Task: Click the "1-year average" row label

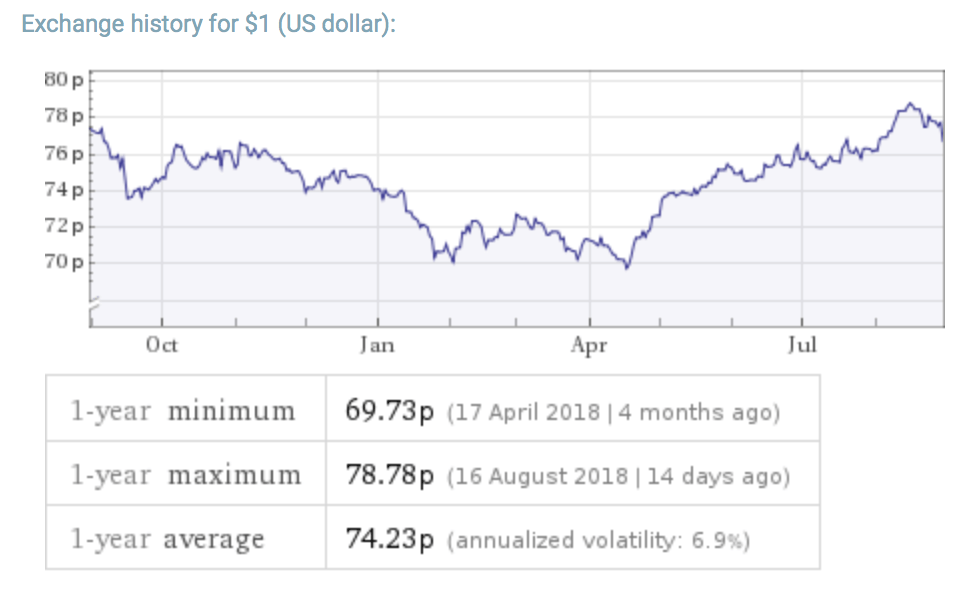Action: pyautogui.click(x=168, y=540)
